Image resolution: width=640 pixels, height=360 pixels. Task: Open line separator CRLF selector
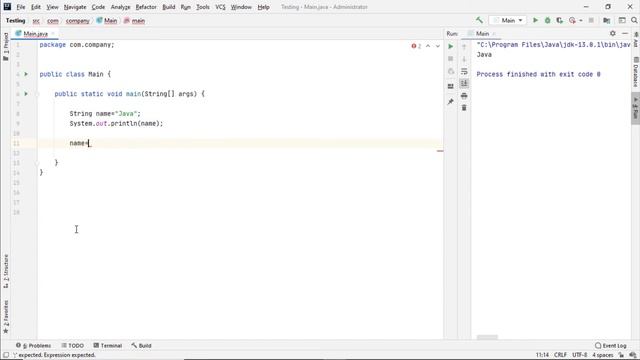coord(560,355)
